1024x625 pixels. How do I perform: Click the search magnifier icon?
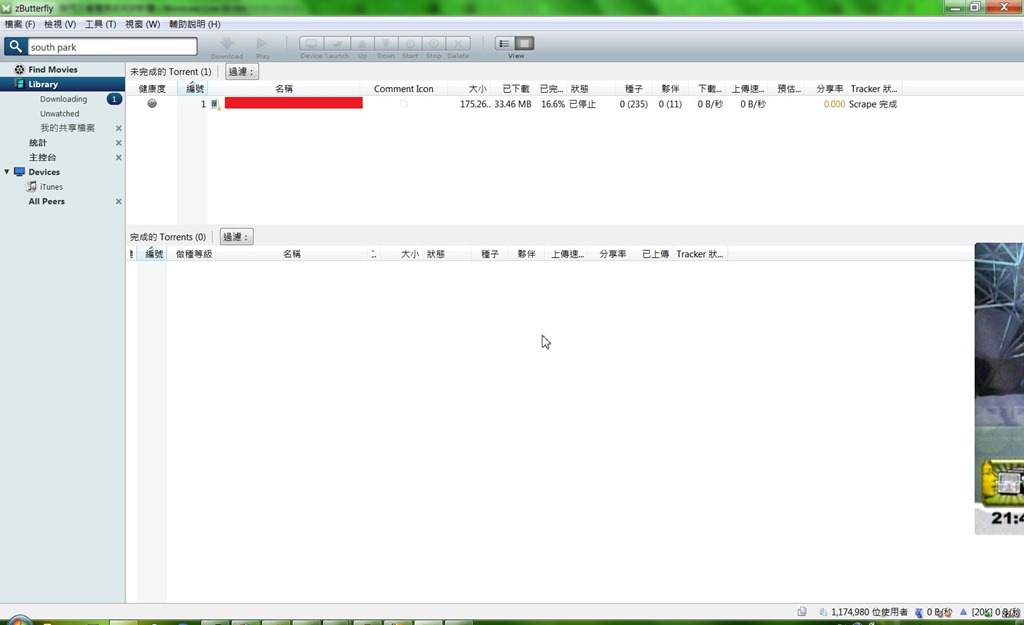click(x=16, y=46)
